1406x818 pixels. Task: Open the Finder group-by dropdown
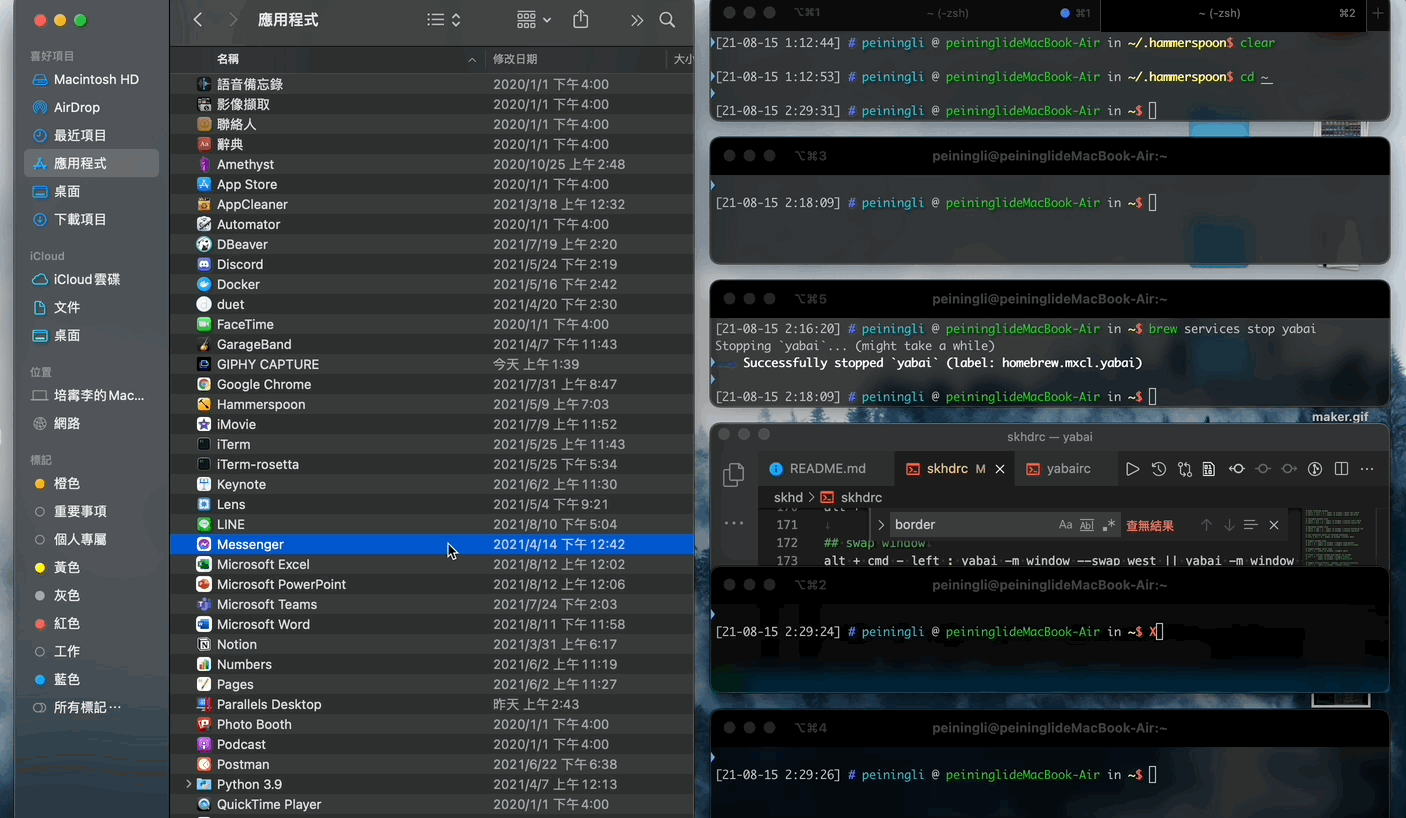click(x=533, y=20)
